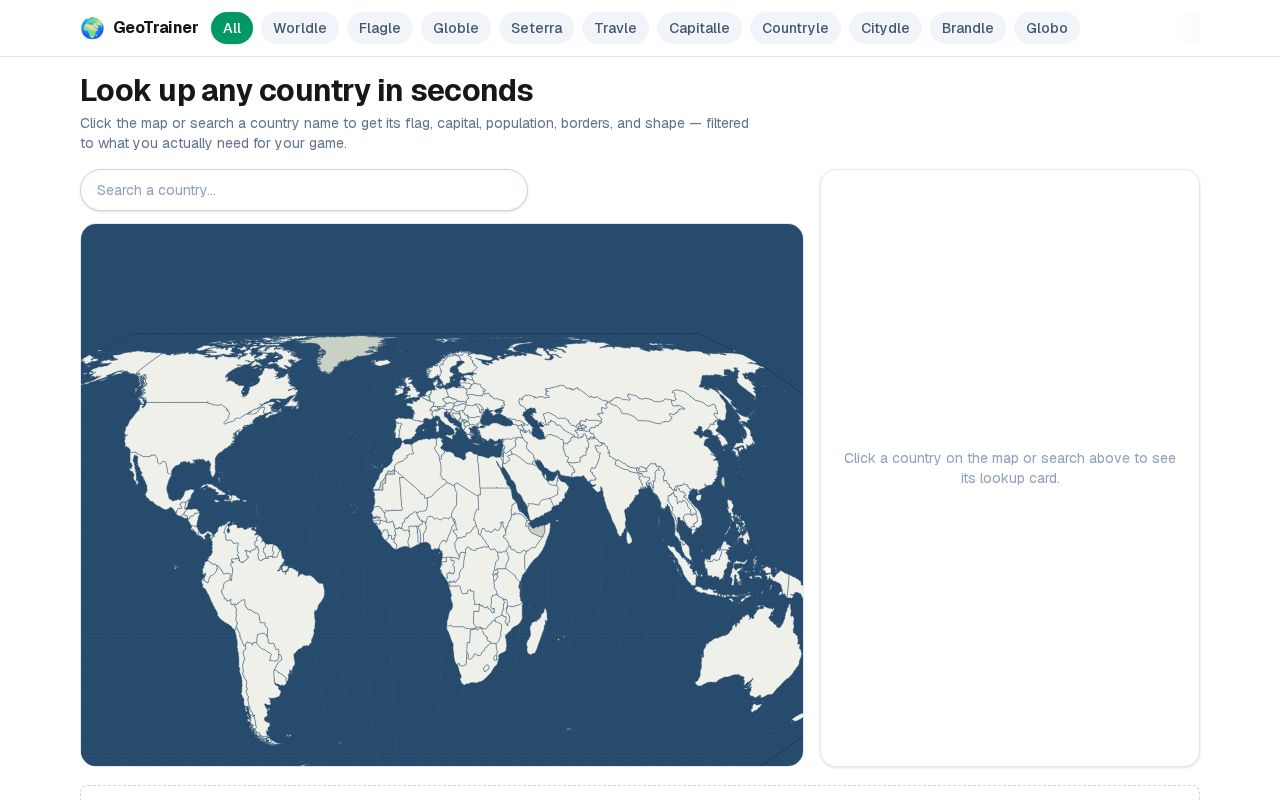The image size is (1280, 800).
Task: Click the GeoTrainer globe logo icon
Action: click(x=92, y=28)
